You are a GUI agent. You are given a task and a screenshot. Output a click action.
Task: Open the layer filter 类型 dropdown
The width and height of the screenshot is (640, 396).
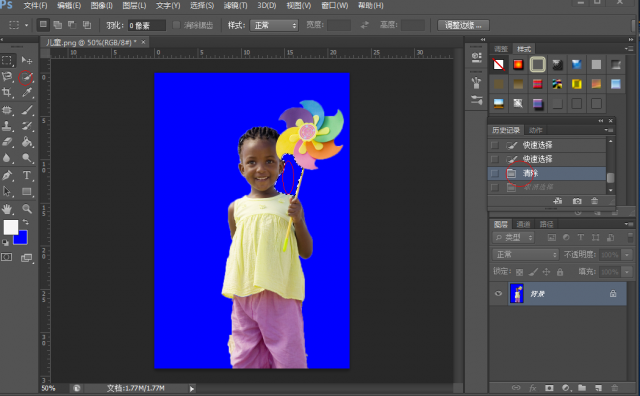coord(513,237)
